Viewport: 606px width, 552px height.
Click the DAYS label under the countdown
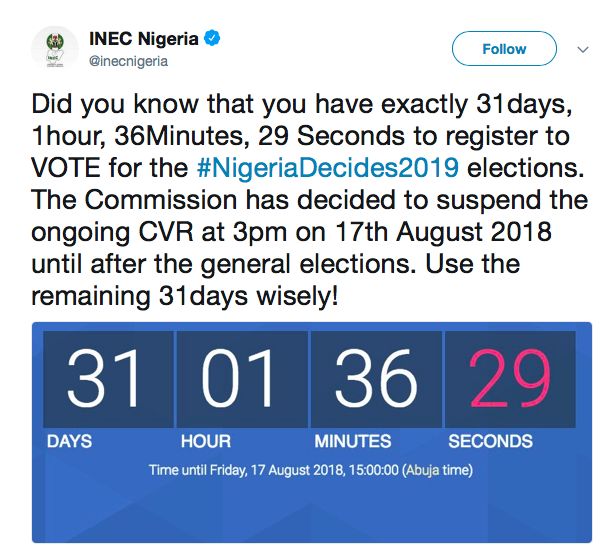coord(69,441)
